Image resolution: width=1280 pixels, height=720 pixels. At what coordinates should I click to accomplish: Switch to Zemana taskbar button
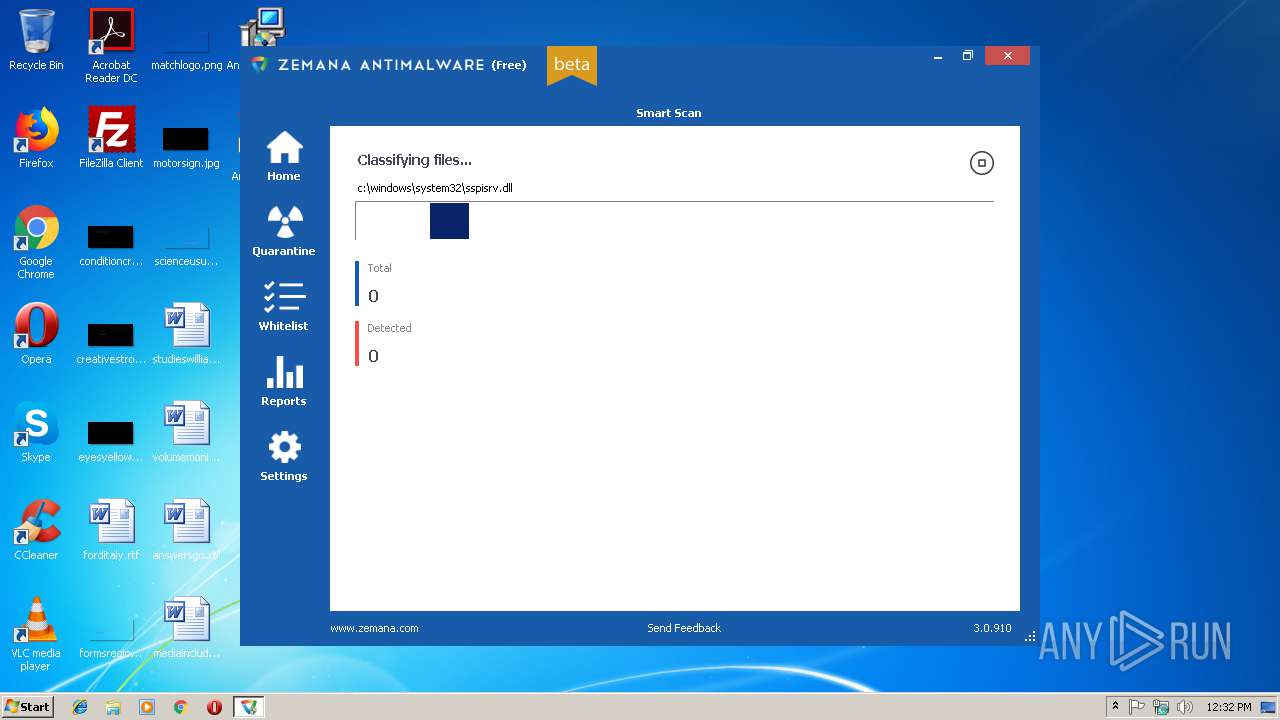pyautogui.click(x=249, y=707)
